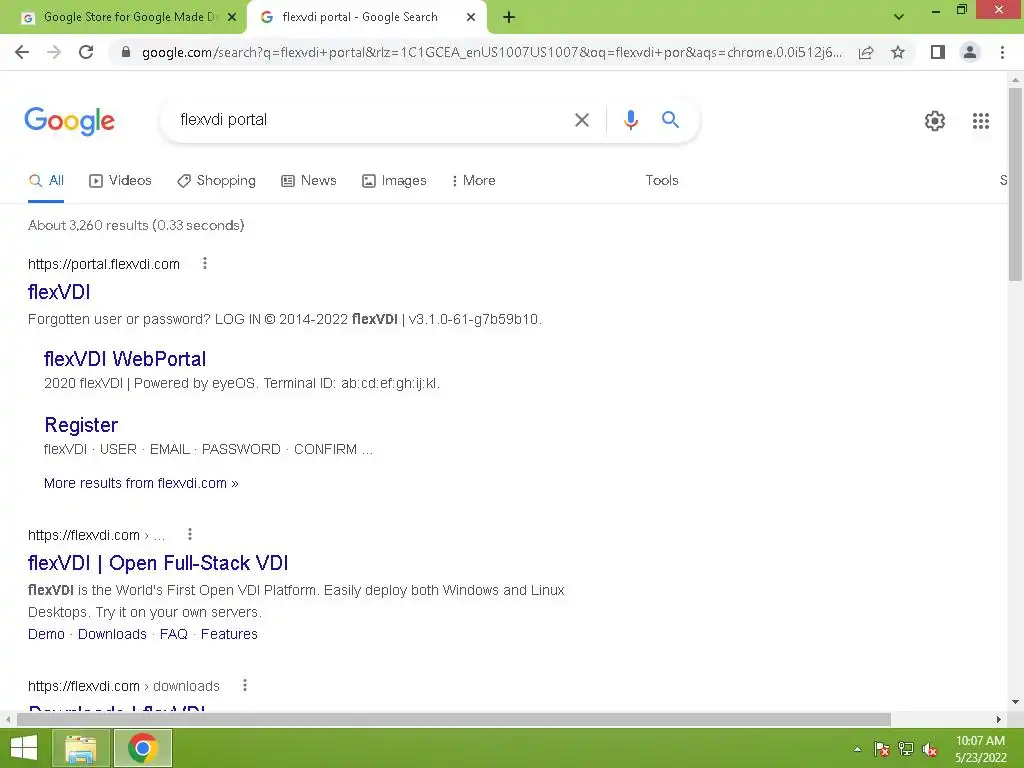Open options for portal.flexvdi.com result

tap(205, 263)
